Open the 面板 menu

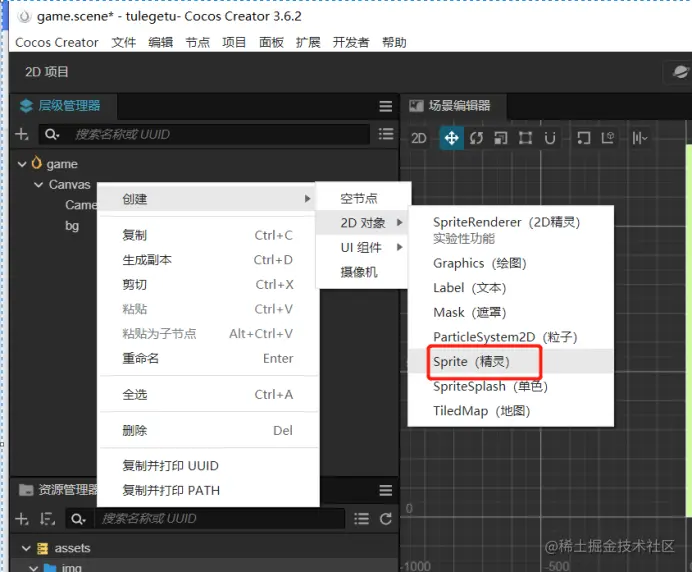271,42
